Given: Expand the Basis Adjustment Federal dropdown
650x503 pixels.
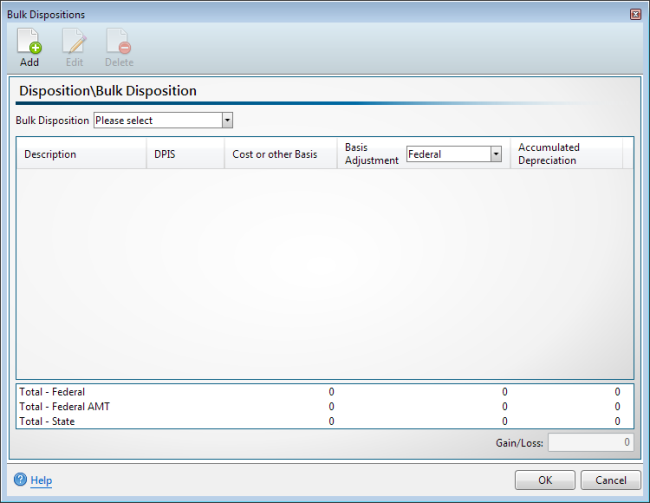Looking at the screenshot, I should tap(496, 154).
